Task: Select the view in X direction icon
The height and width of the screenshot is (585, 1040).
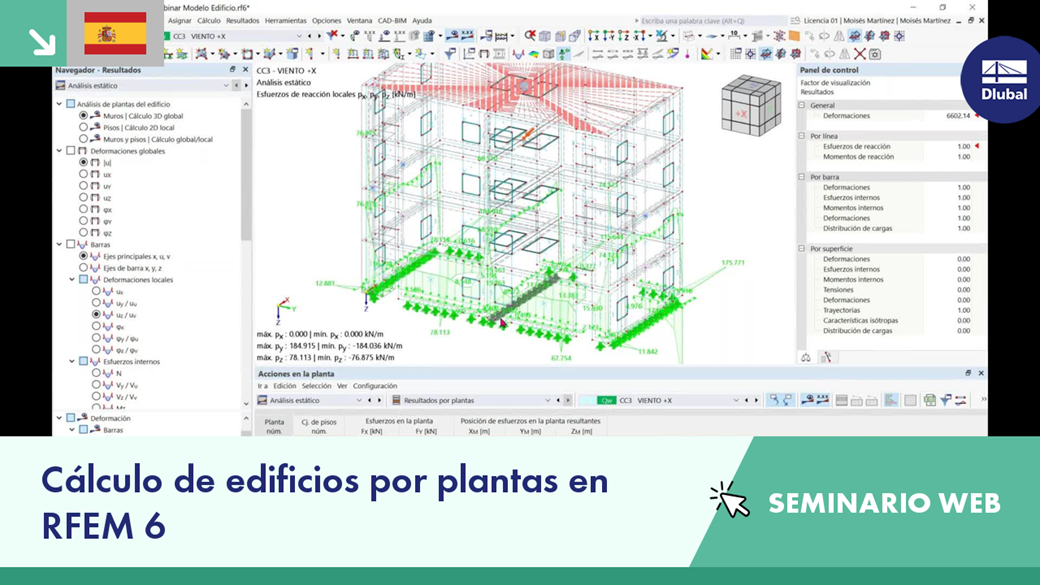Action: coord(593,36)
